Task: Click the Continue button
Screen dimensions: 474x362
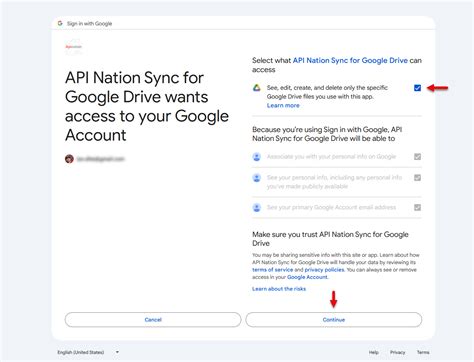Action: click(334, 320)
